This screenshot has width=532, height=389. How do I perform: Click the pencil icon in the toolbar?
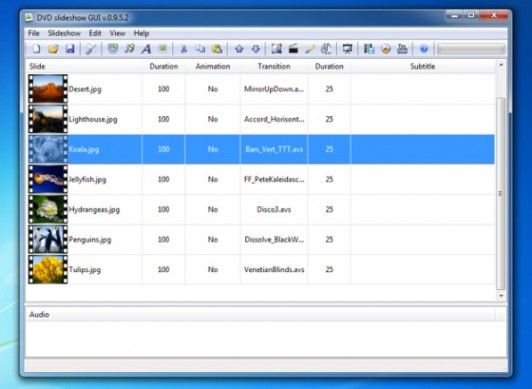pos(310,49)
